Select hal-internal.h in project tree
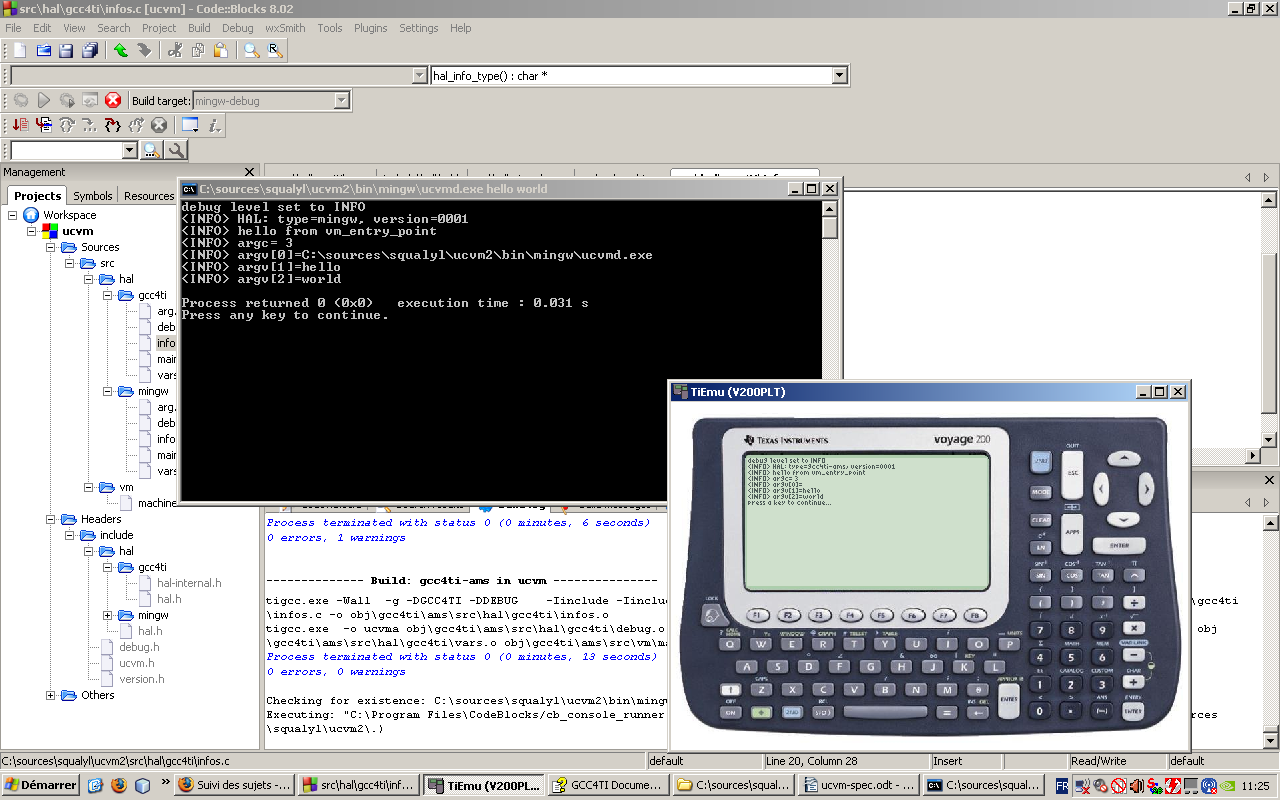The image size is (1280, 800). (189, 583)
